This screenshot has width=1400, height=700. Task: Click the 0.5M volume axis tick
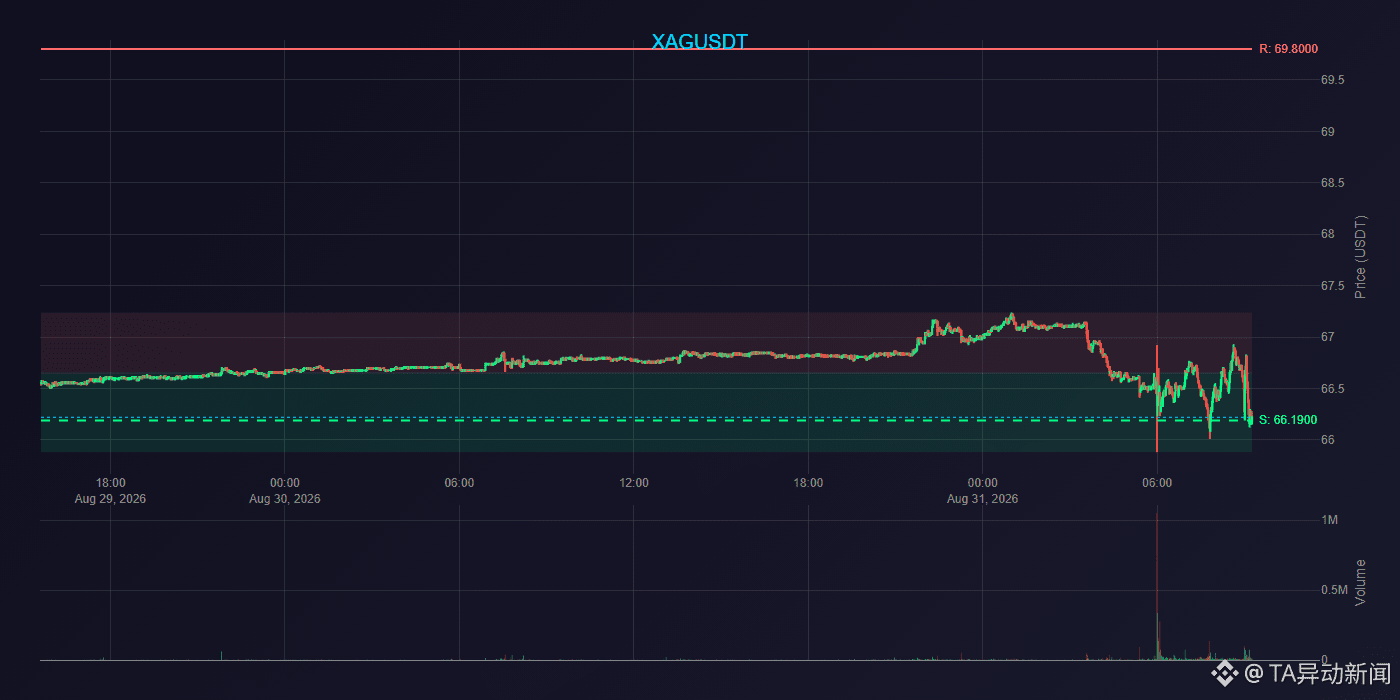(x=1335, y=590)
